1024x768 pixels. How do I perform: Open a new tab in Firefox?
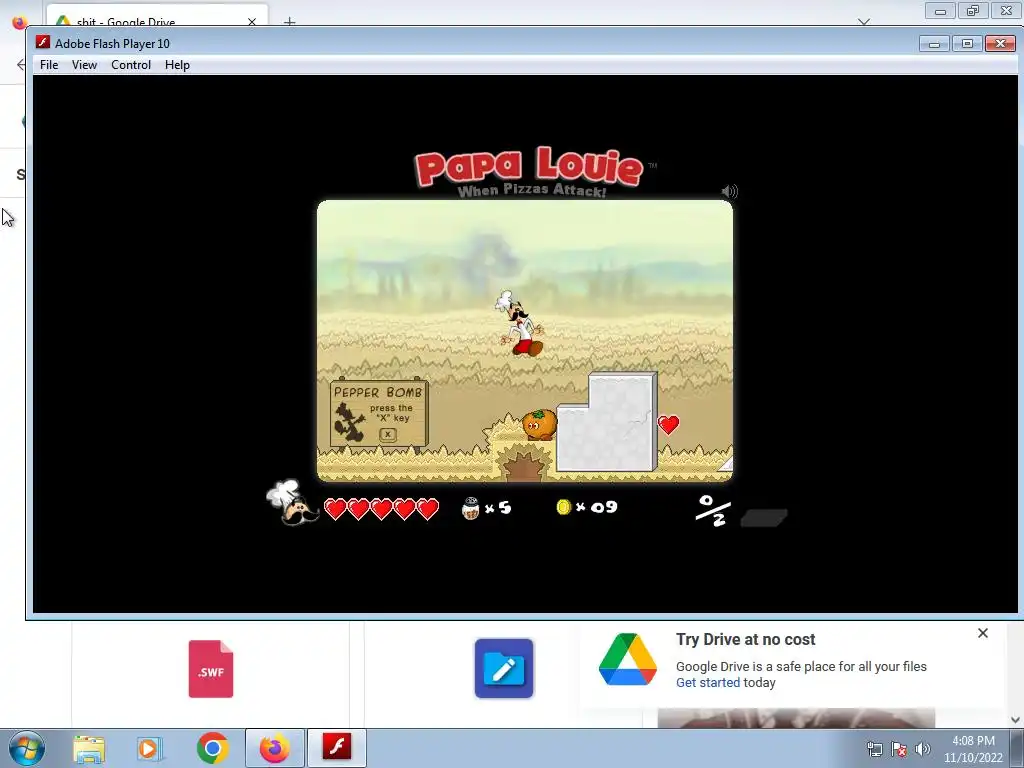click(289, 22)
